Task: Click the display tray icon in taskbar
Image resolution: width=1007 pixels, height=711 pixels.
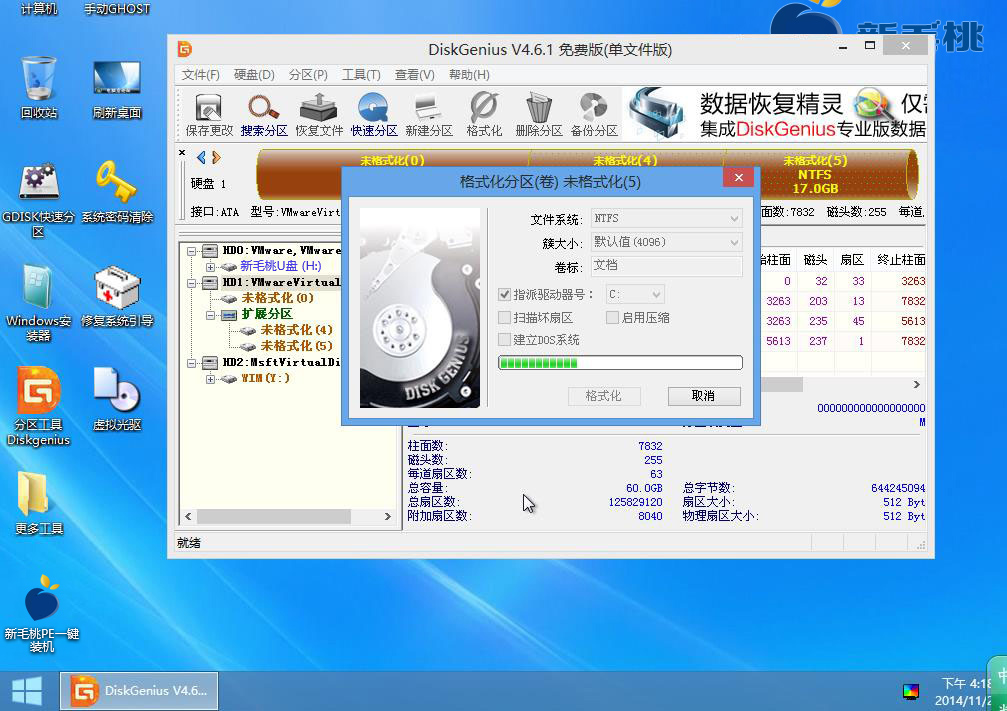Action: tap(911, 692)
